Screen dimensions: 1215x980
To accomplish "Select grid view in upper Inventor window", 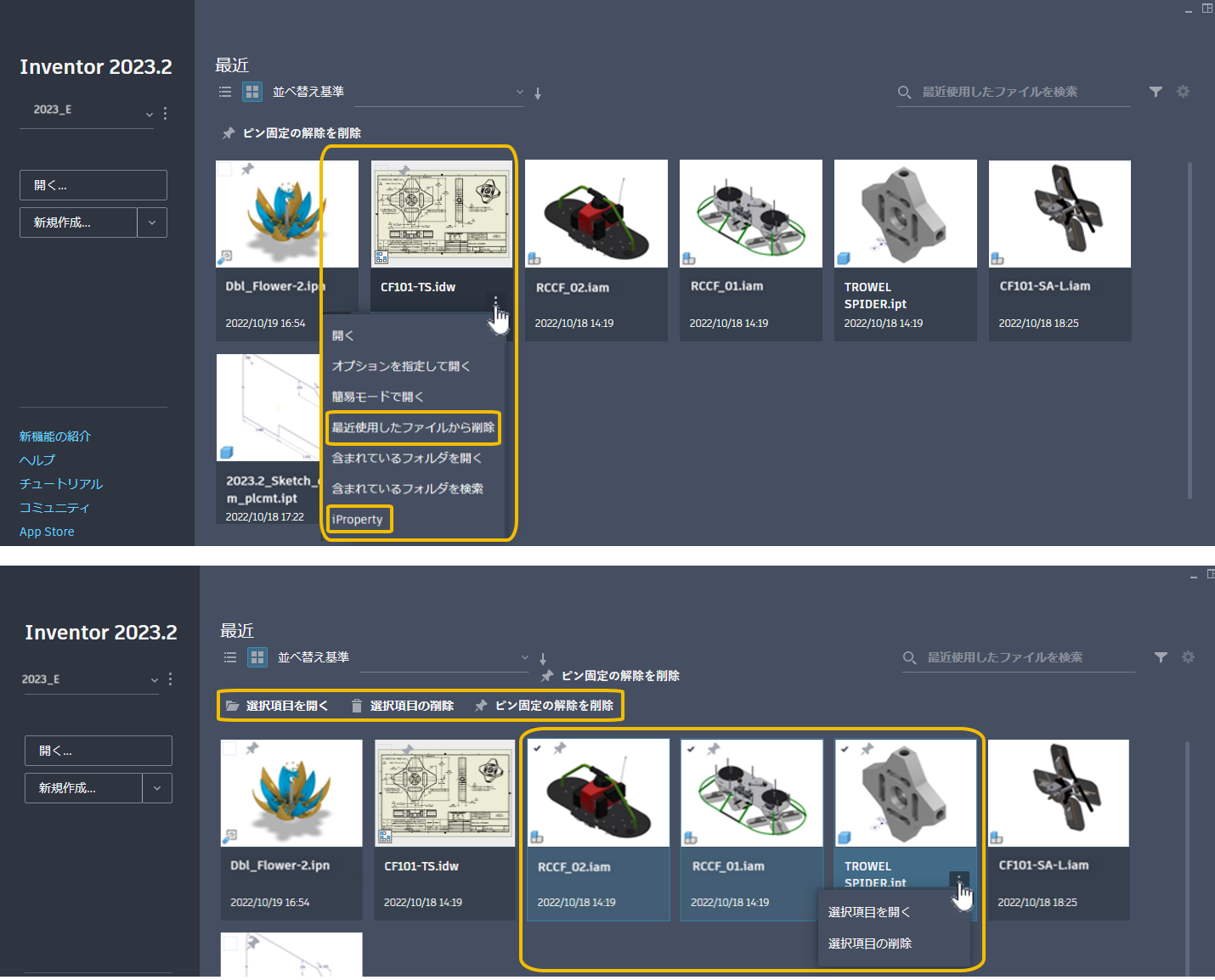I will click(x=252, y=92).
